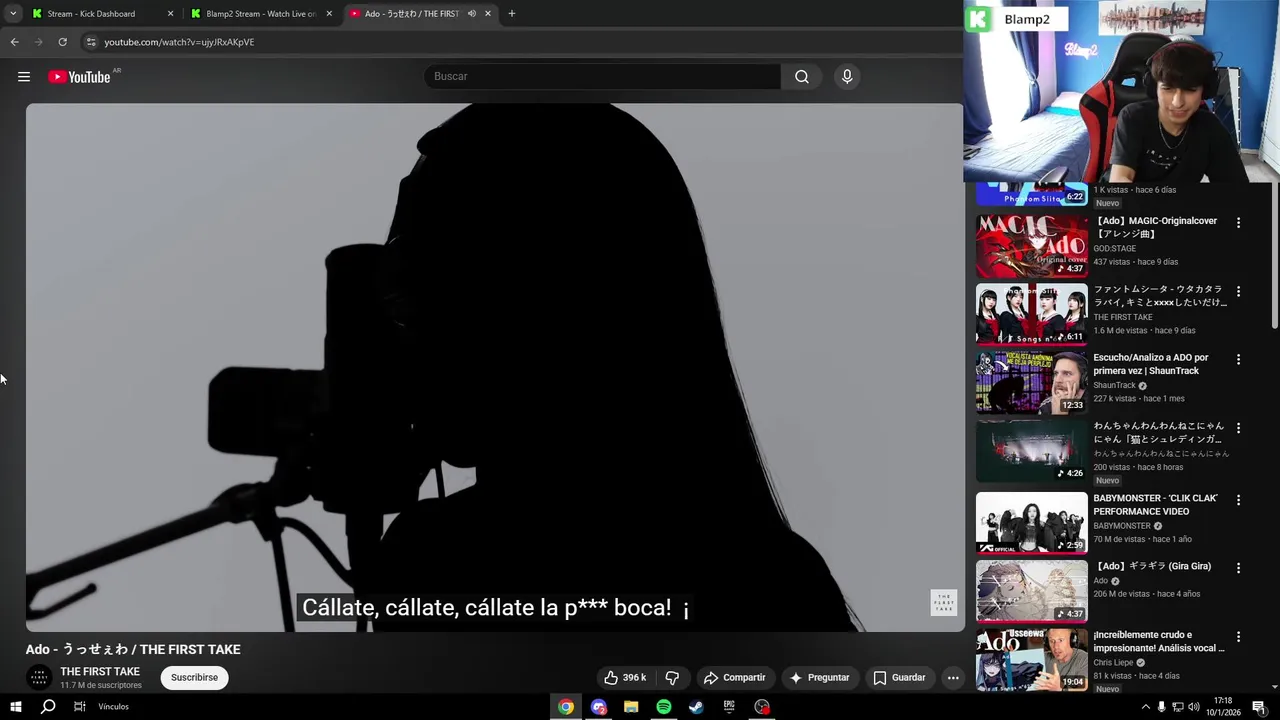Open the ShaunTrack reaction thumbnail

pos(1031,382)
